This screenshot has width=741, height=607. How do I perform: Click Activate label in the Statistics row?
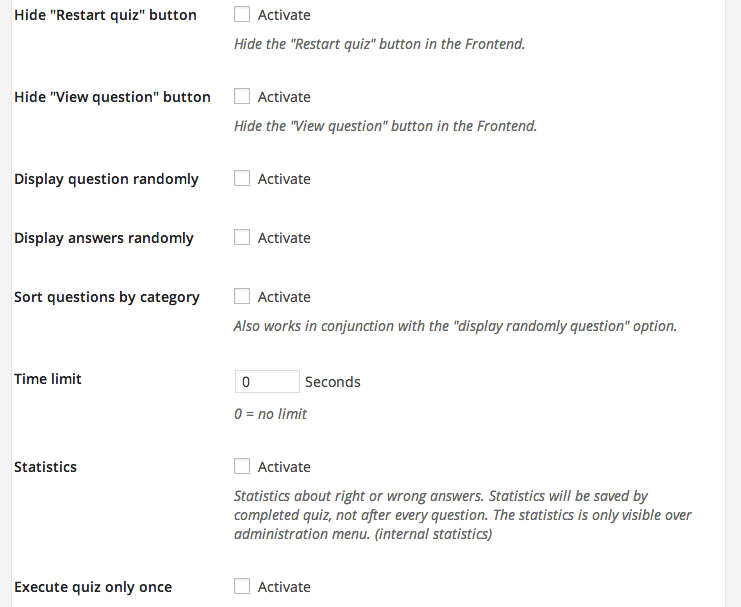[x=284, y=467]
